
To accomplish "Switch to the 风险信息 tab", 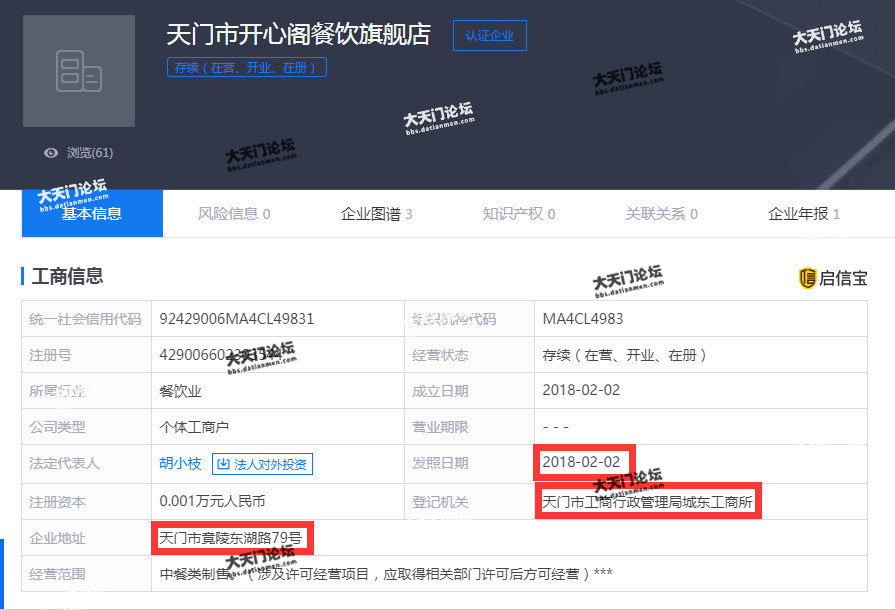I will [x=234, y=213].
